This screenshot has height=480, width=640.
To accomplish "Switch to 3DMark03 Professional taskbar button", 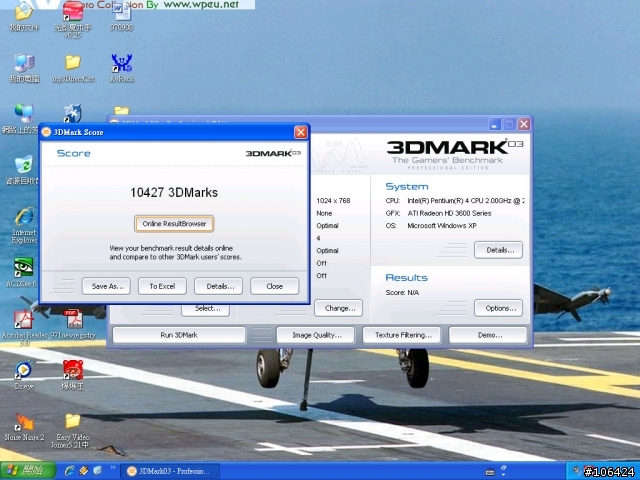I will click(x=171, y=471).
